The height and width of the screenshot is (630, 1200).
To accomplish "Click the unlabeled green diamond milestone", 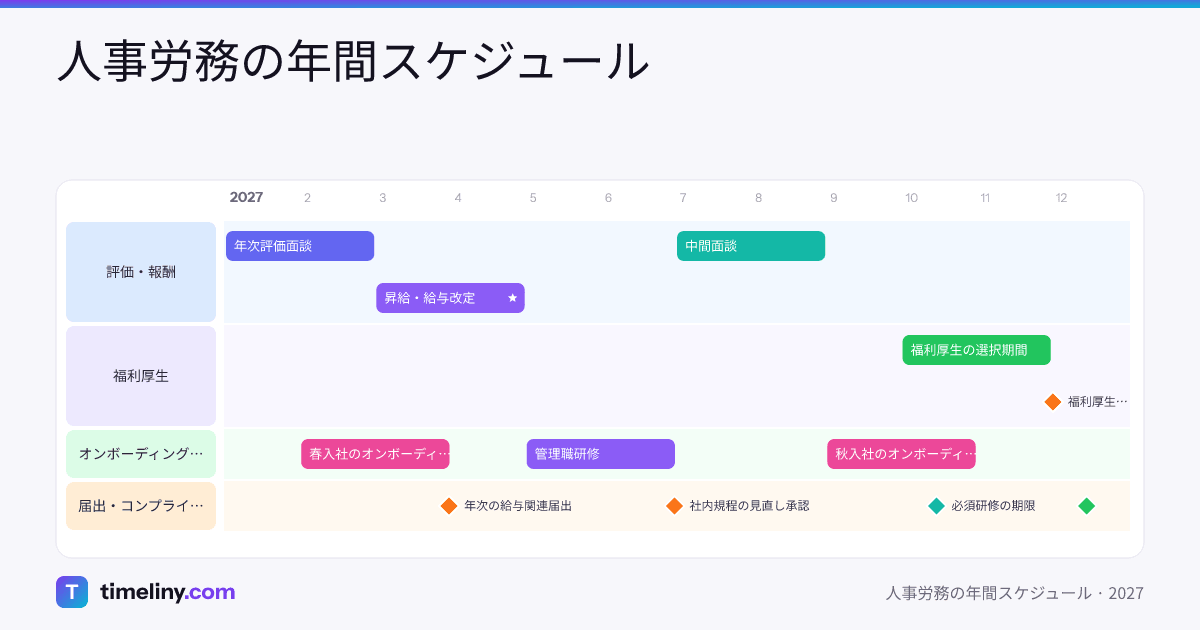I will 1087,506.
